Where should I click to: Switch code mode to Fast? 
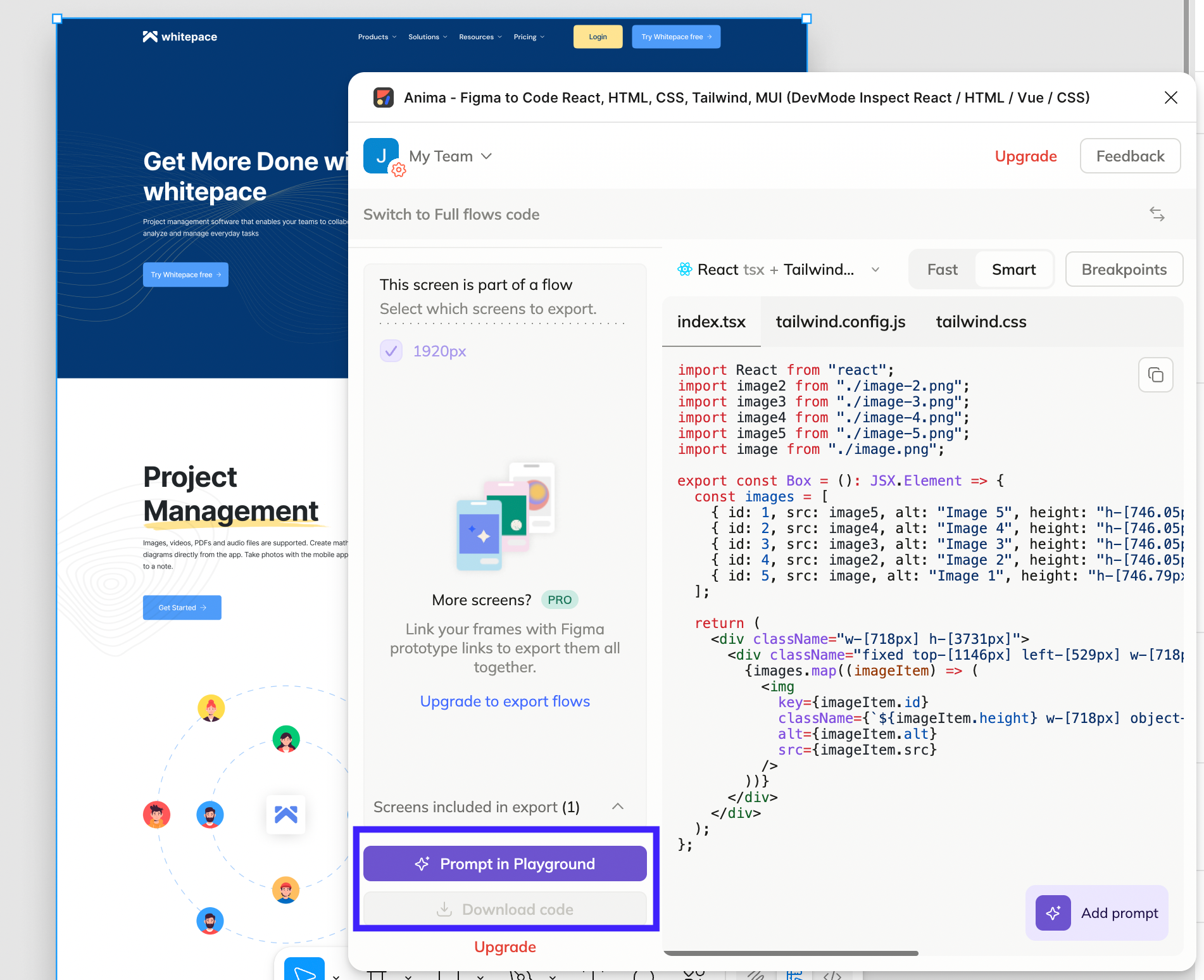pyautogui.click(x=943, y=269)
